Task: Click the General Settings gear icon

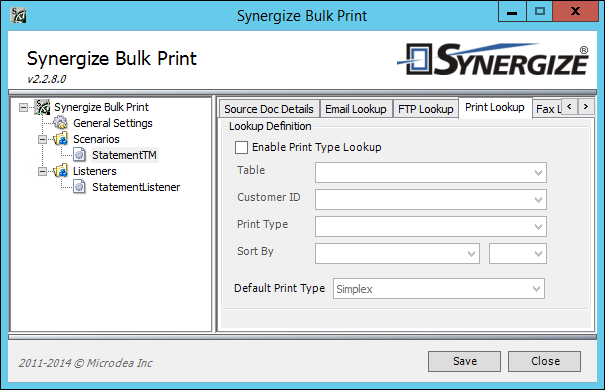Action: coord(60,123)
